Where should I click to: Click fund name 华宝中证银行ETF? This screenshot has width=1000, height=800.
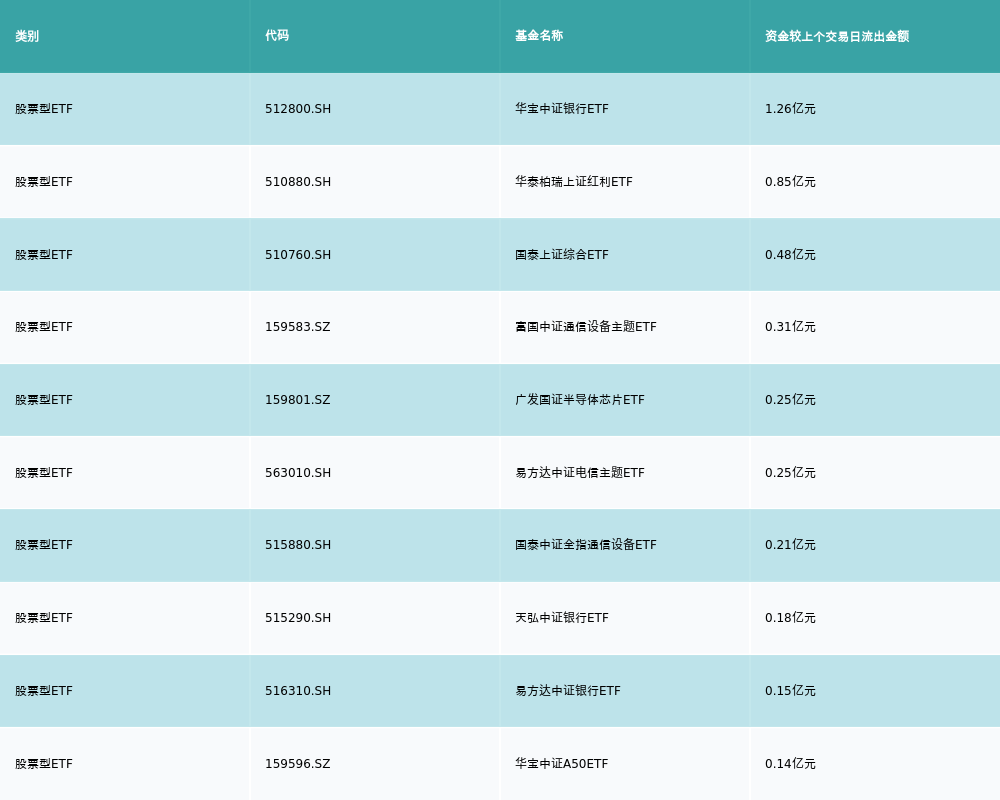562,109
